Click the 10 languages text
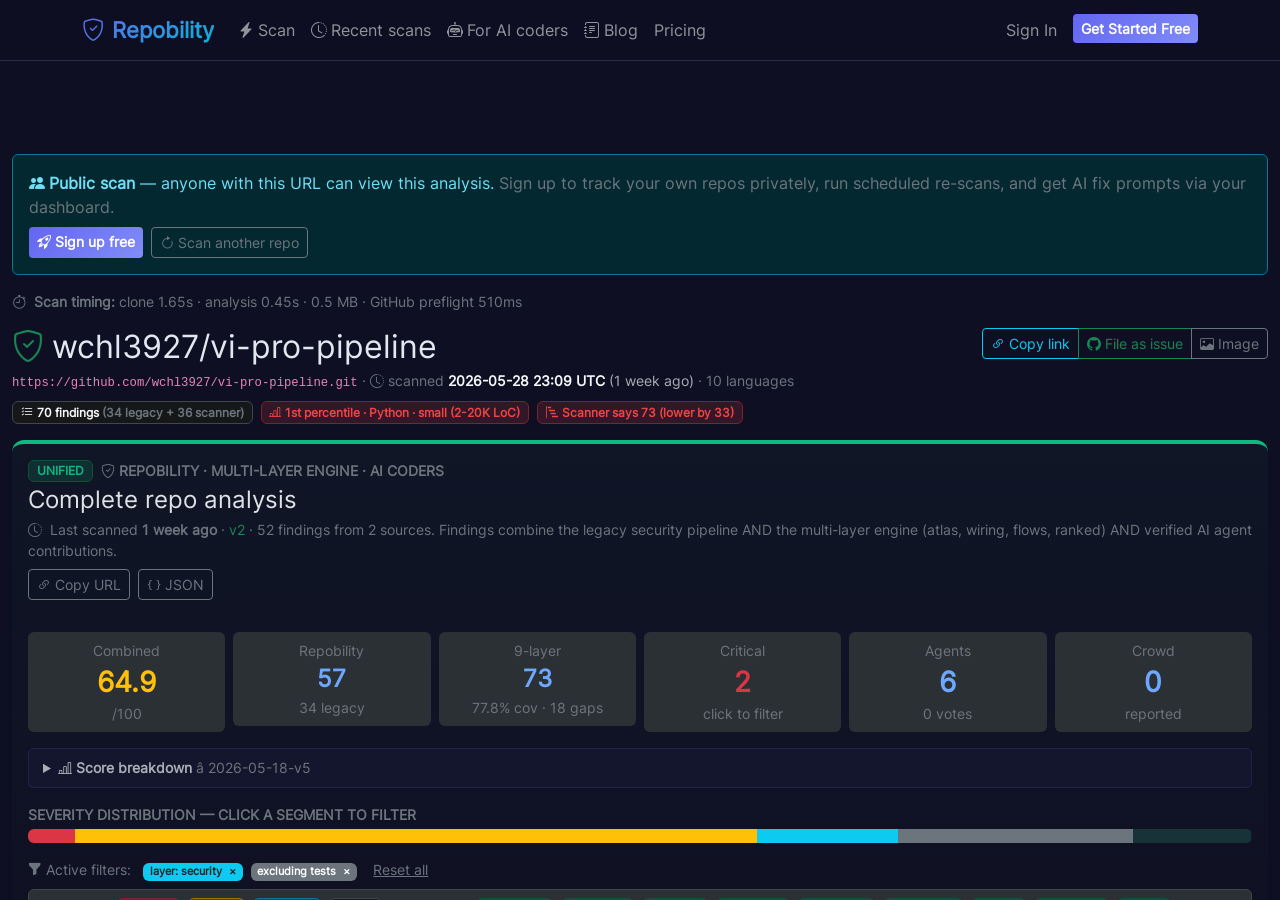Viewport: 1280px width, 900px height. [x=750, y=381]
